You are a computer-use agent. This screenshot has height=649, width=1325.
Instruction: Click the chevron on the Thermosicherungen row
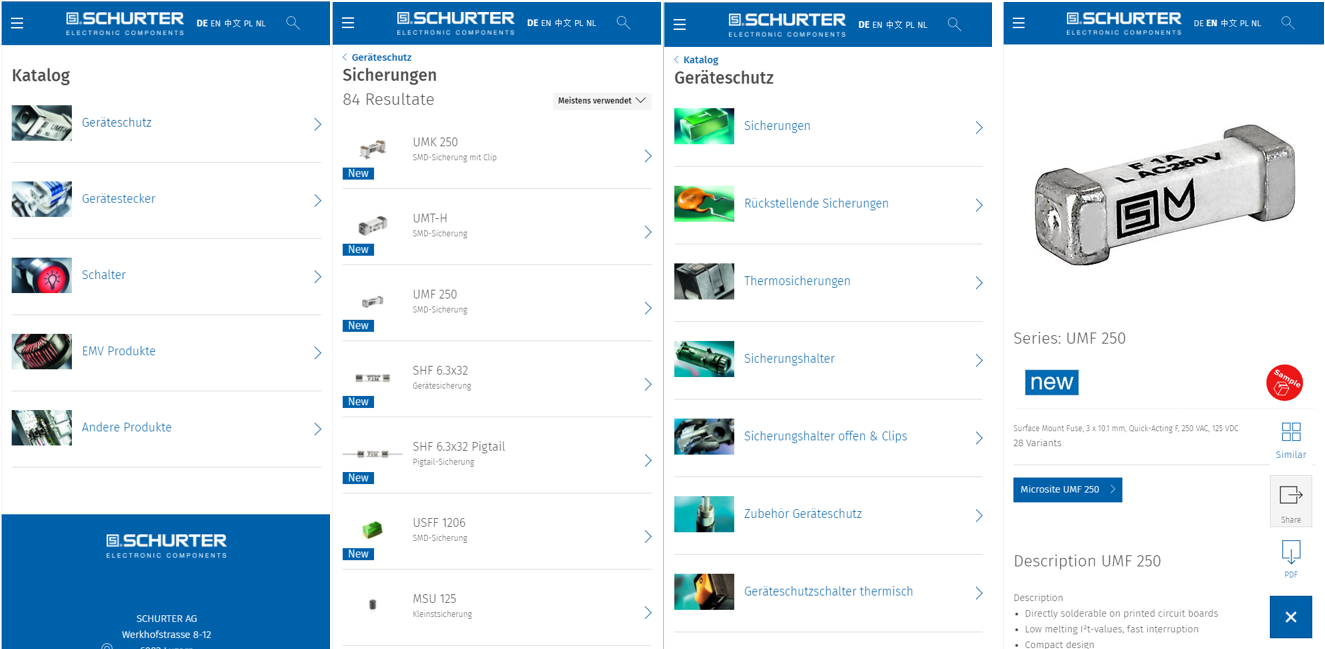pyautogui.click(x=979, y=283)
